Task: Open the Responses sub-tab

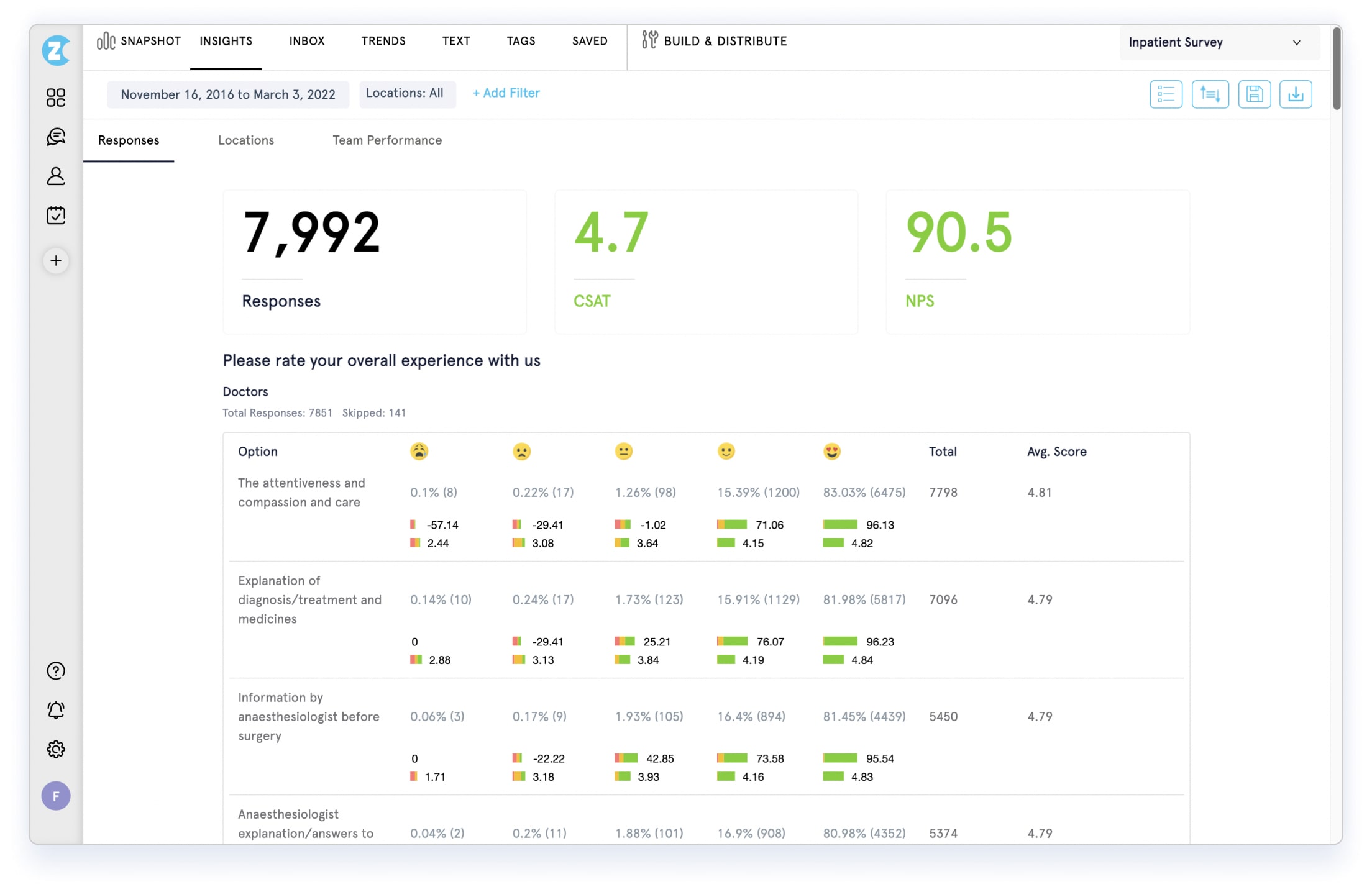Action: coord(129,140)
